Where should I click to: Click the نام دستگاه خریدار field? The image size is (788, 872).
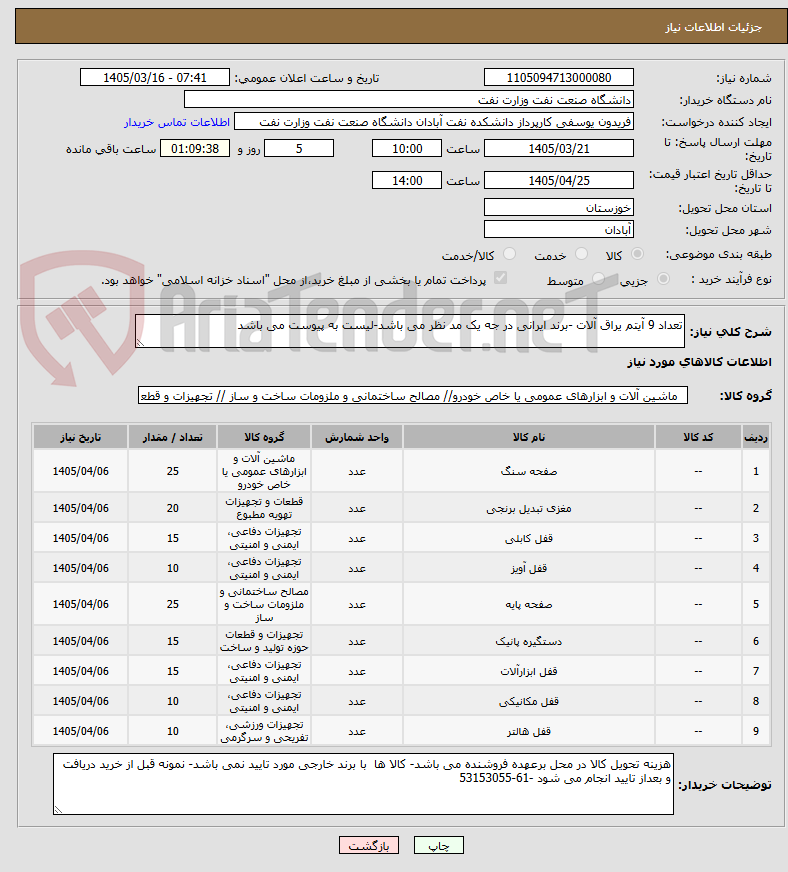(x=409, y=100)
